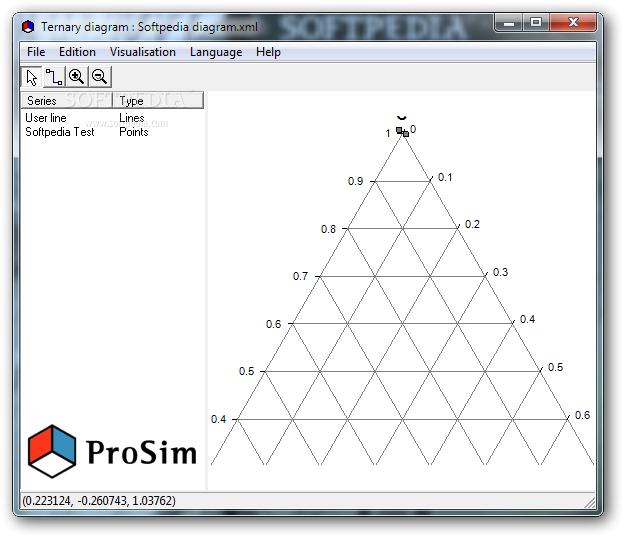Open the File menu
Viewport: 624px width, 537px height.
click(x=36, y=52)
